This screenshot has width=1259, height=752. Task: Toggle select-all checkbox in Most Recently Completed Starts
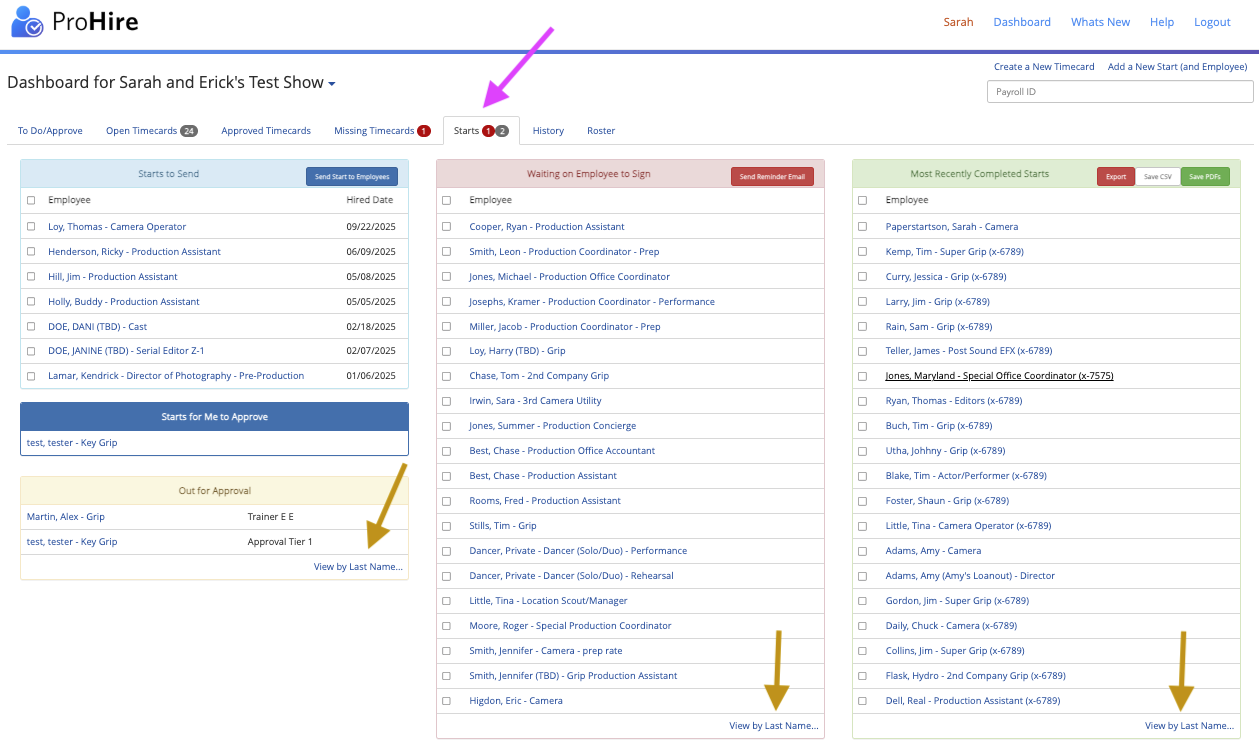[x=863, y=201]
